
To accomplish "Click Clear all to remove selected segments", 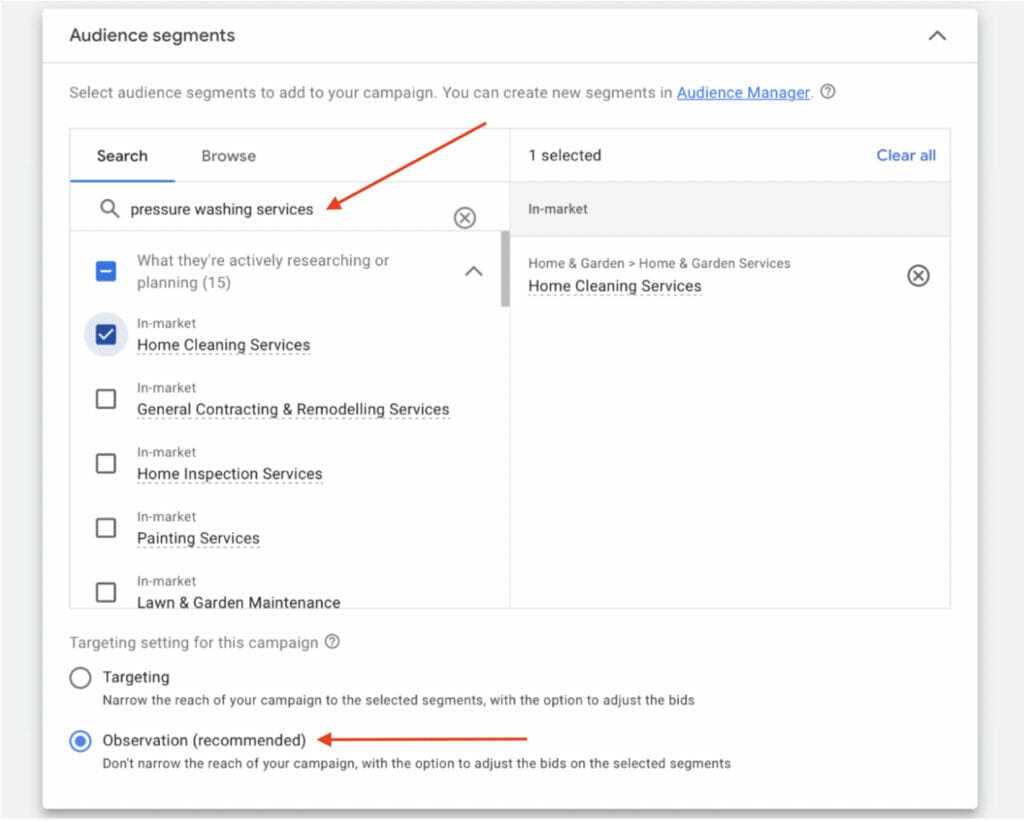I will coord(905,156).
